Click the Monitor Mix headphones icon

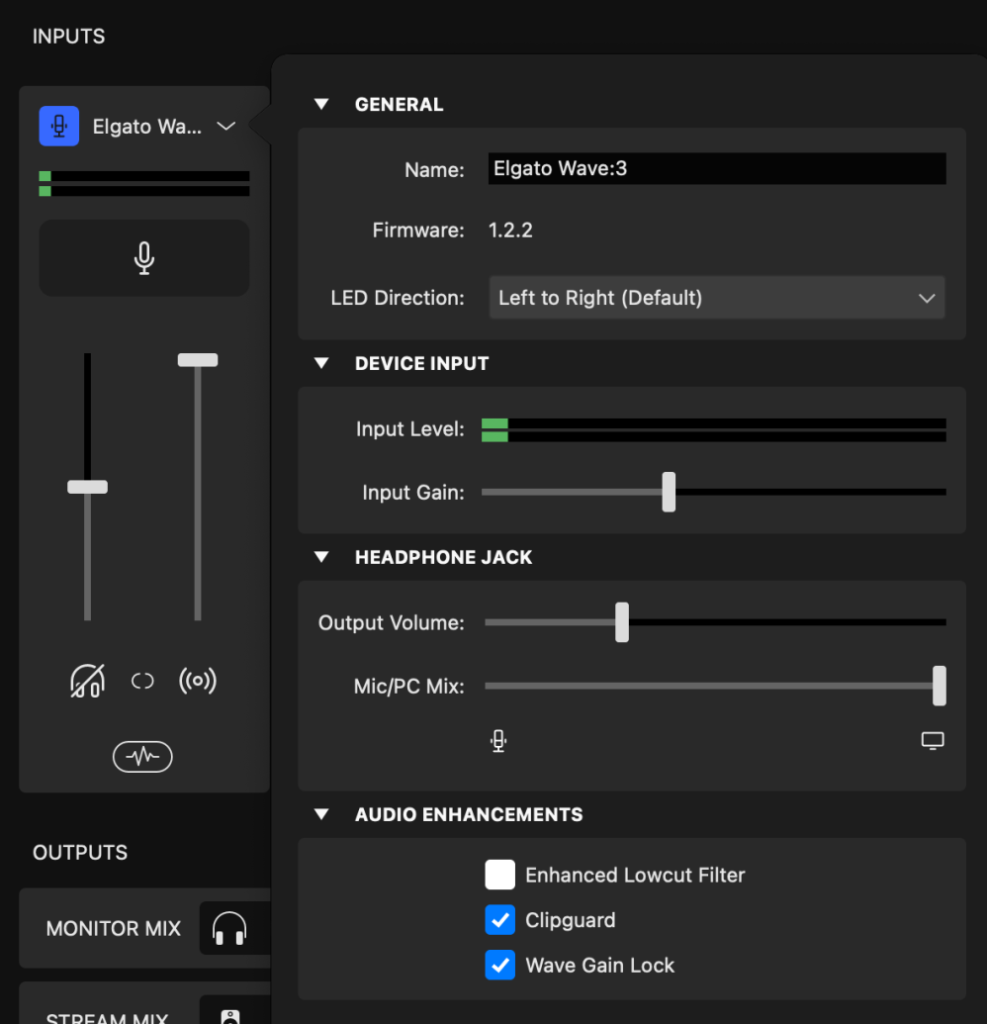229,928
